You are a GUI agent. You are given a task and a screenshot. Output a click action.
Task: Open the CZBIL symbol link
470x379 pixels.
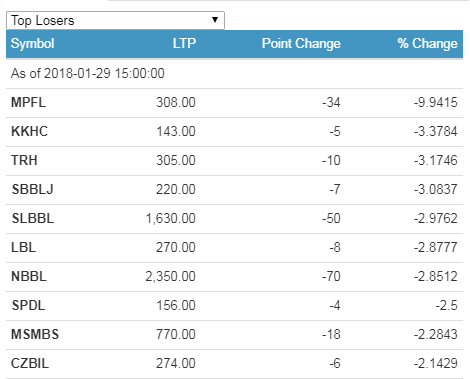tap(30, 363)
